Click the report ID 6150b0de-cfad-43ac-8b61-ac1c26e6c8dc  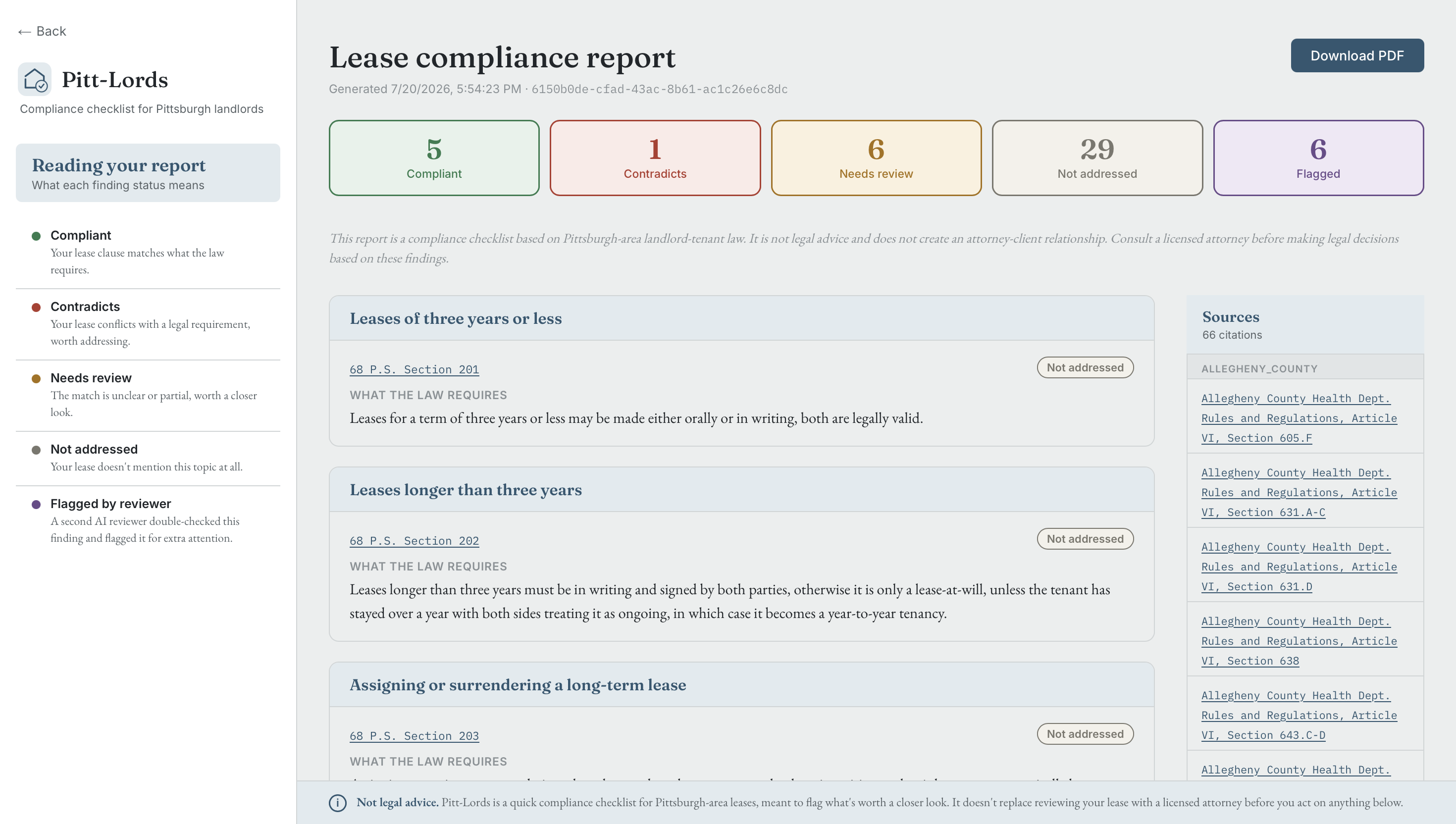(659, 89)
